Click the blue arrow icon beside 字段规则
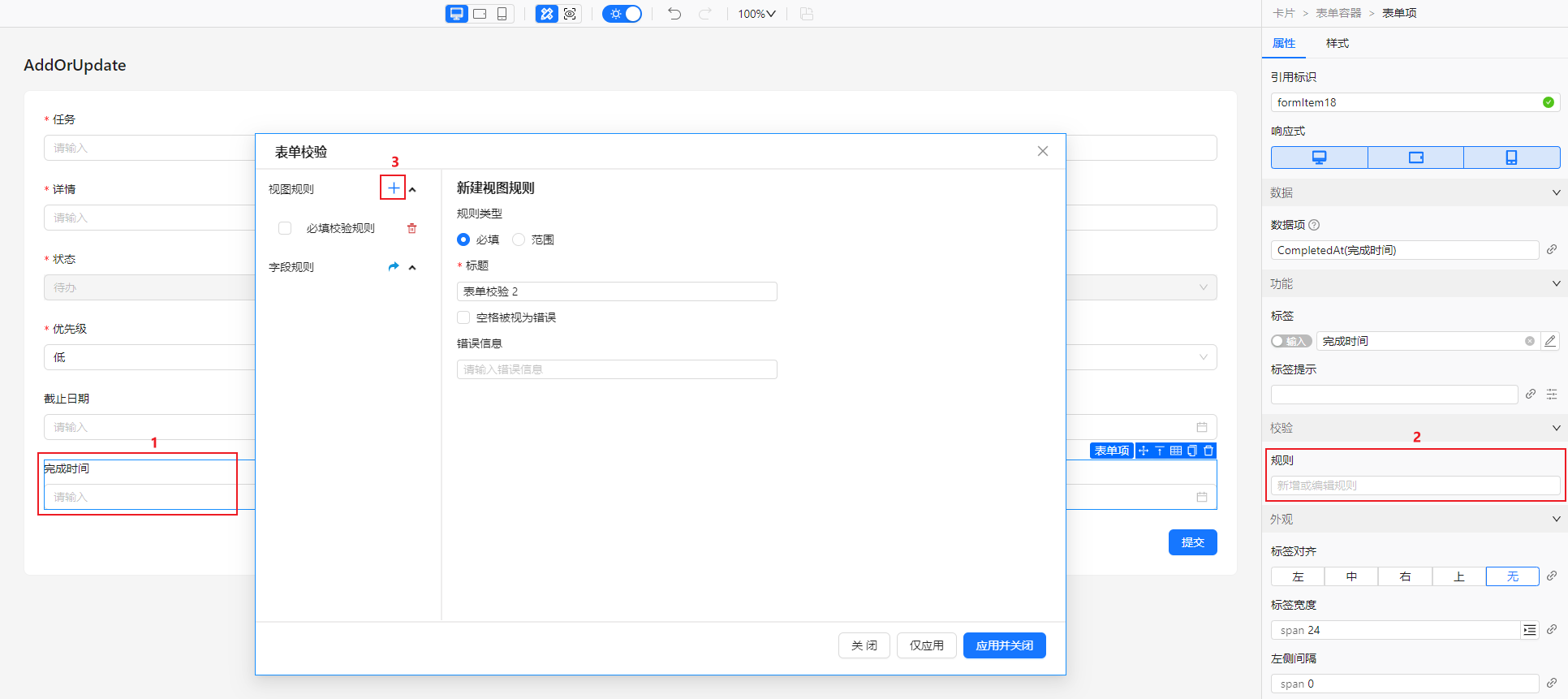Viewport: 1568px width, 699px height. (x=394, y=266)
